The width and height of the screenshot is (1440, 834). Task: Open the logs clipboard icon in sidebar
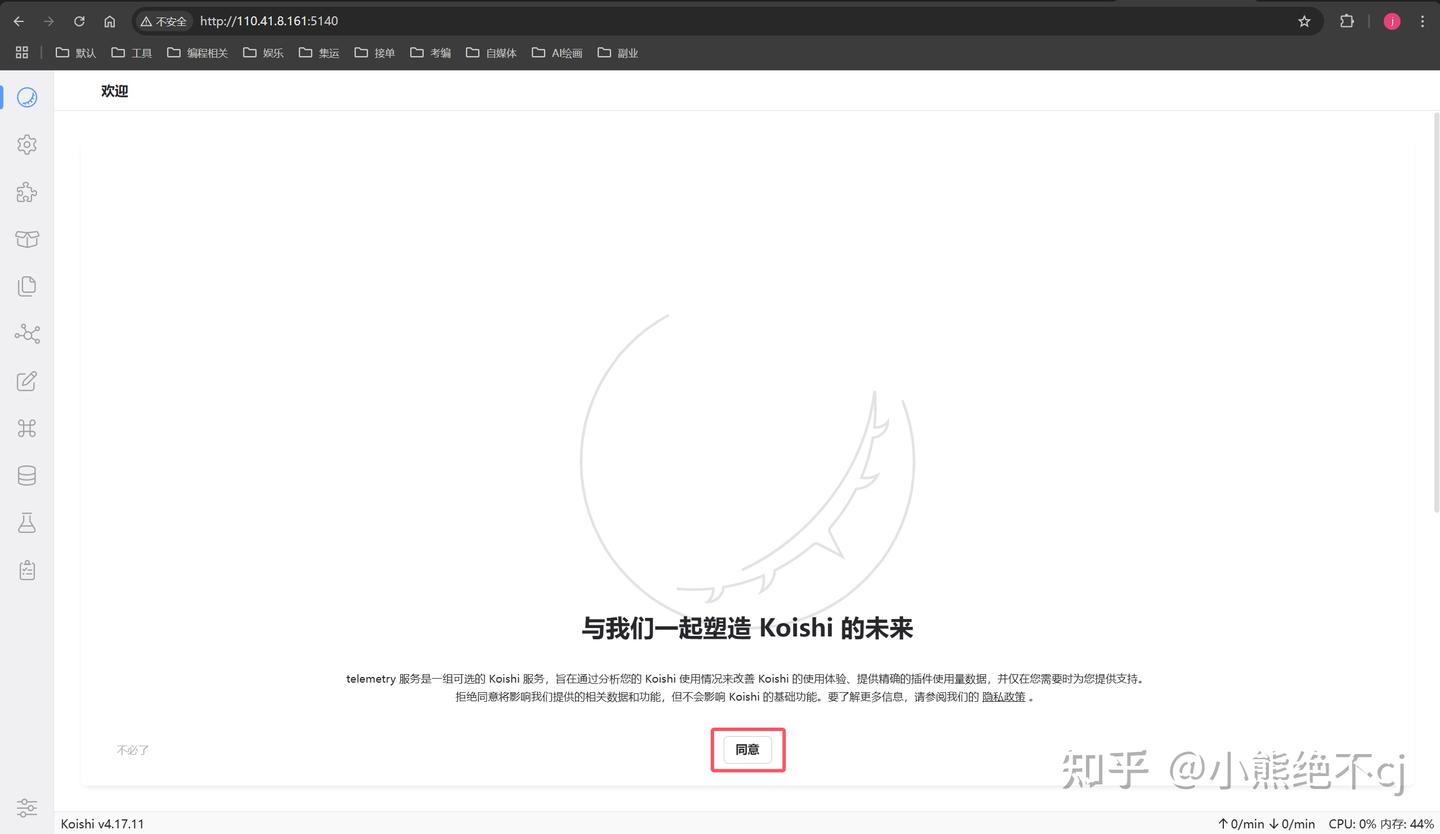click(27, 570)
